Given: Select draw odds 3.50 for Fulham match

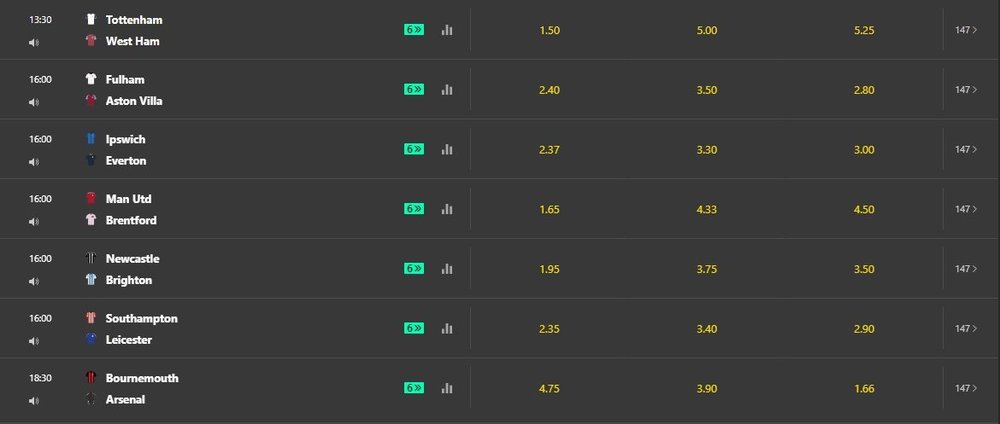Looking at the screenshot, I should 707,90.
